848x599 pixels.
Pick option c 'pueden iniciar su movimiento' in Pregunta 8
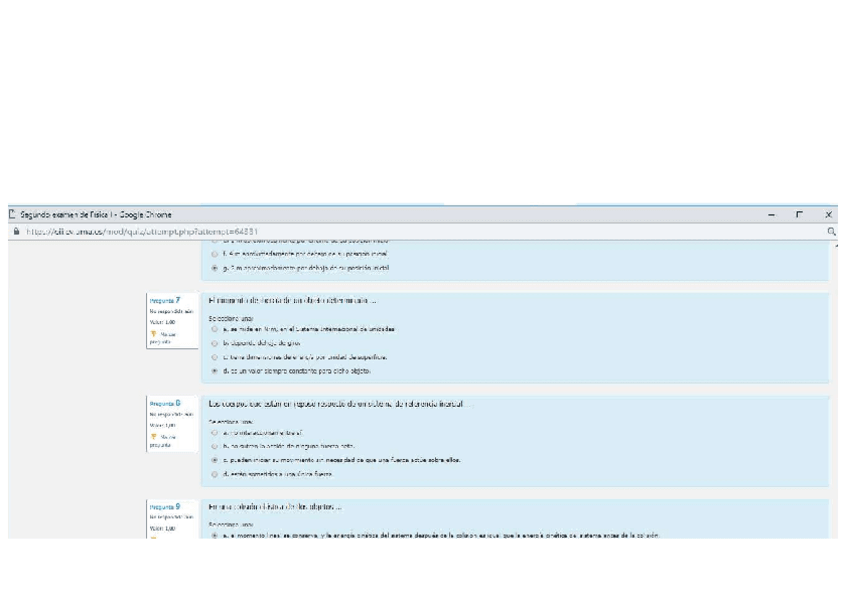point(214,460)
